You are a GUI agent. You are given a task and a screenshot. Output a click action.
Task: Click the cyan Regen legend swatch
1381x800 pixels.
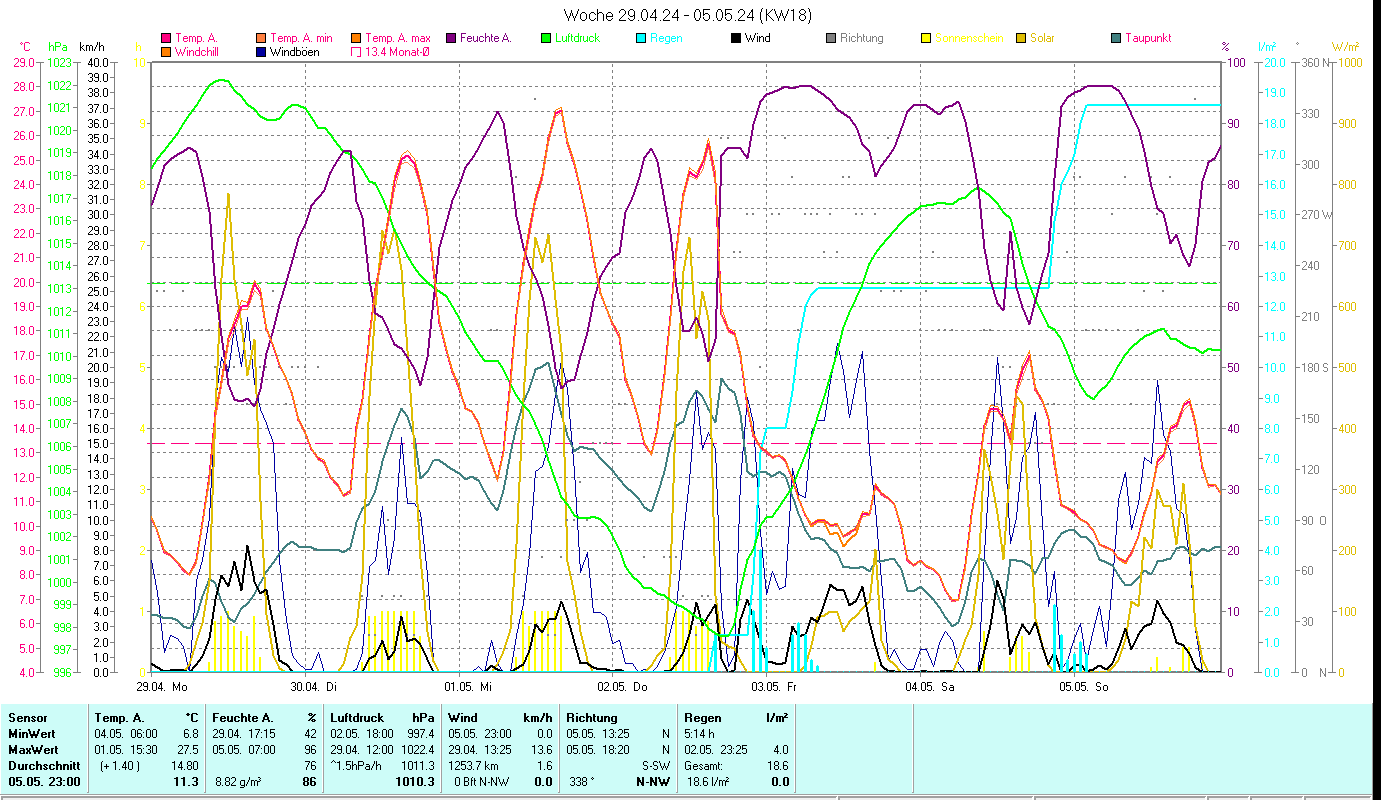click(641, 38)
